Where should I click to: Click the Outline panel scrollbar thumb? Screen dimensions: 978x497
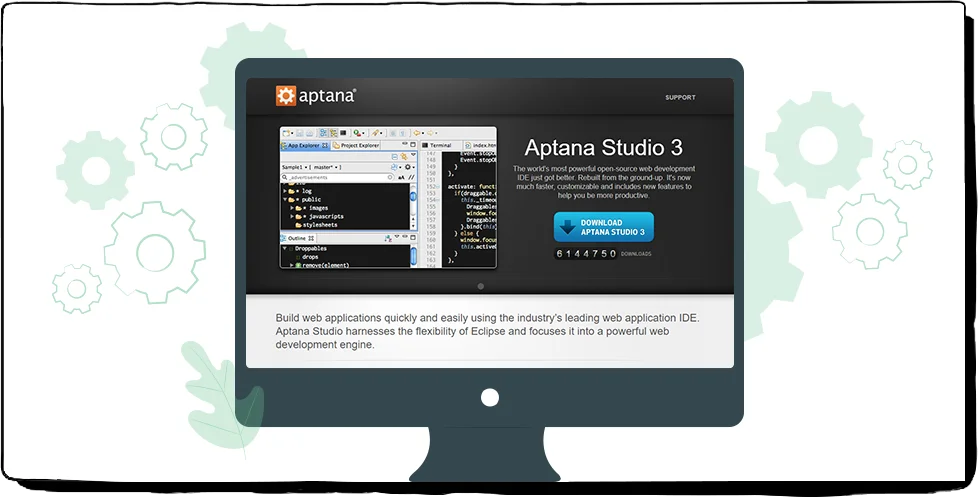click(x=413, y=256)
